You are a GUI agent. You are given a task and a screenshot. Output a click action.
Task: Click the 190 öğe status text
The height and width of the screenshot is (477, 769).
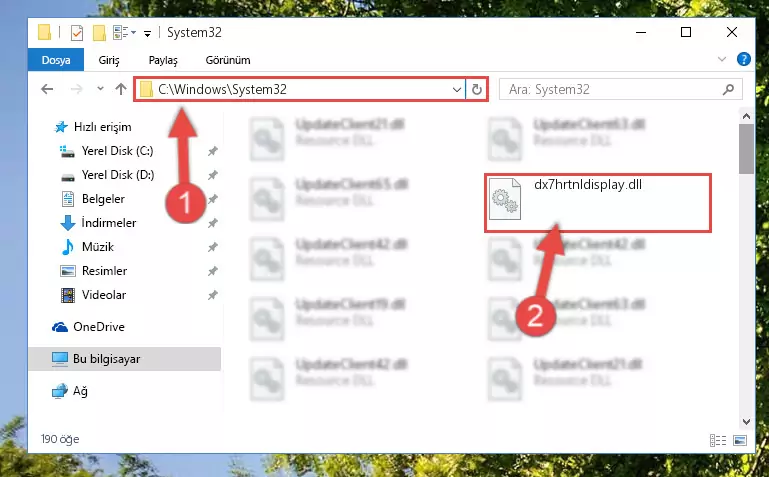60,439
